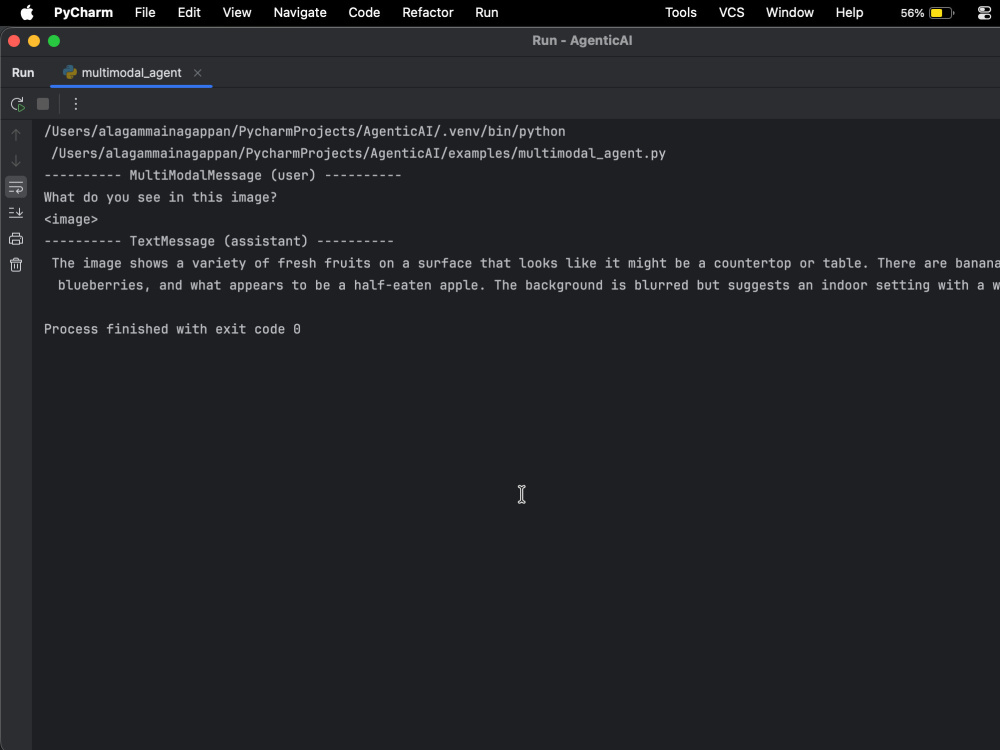Click the stop process square icon

click(x=43, y=104)
